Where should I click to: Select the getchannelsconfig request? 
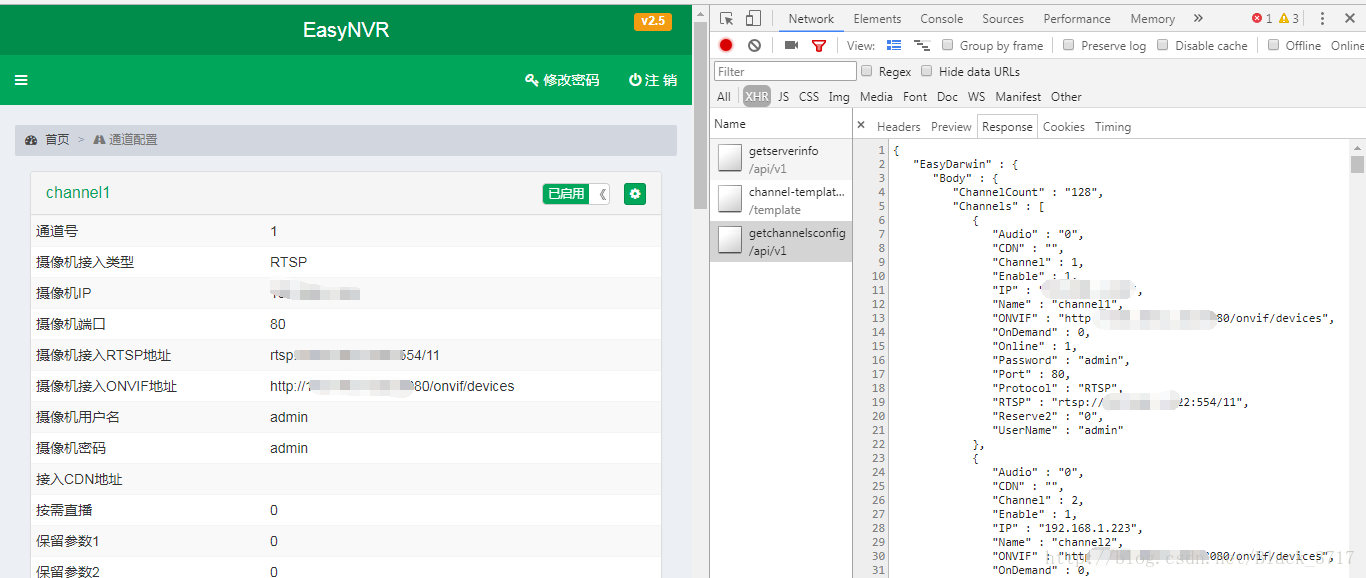(x=781, y=241)
